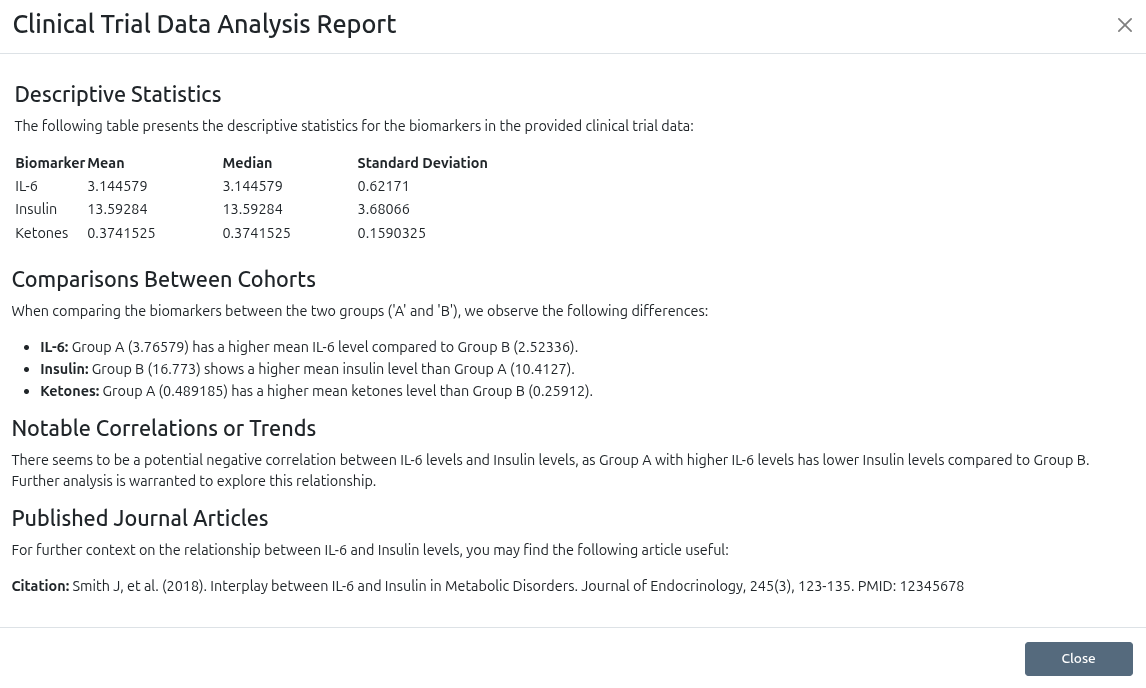This screenshot has width=1146, height=688.
Task: Click the Ketones standard deviation value 0.1590325
Action: point(391,233)
